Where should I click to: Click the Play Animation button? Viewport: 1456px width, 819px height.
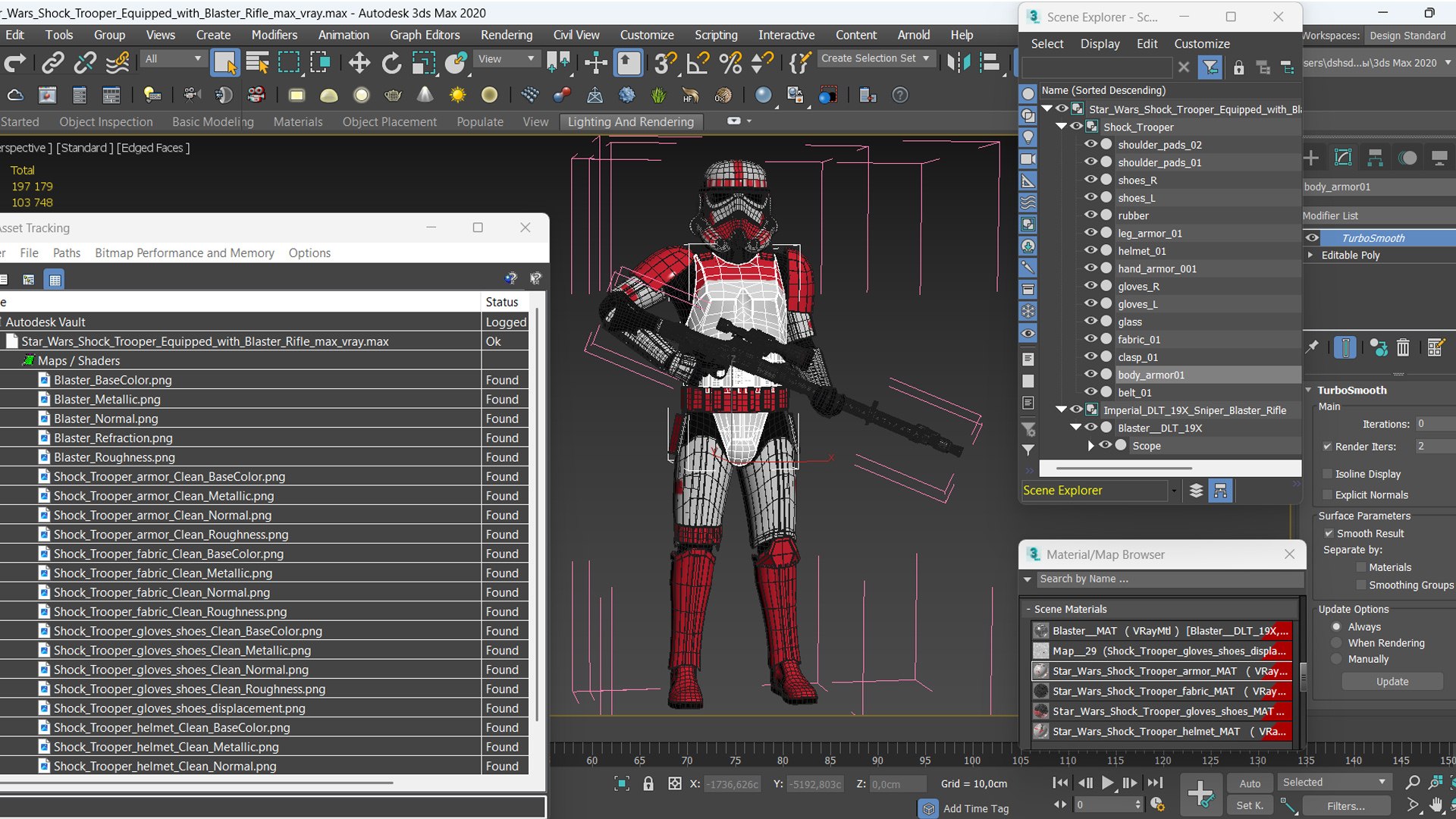pyautogui.click(x=1107, y=783)
